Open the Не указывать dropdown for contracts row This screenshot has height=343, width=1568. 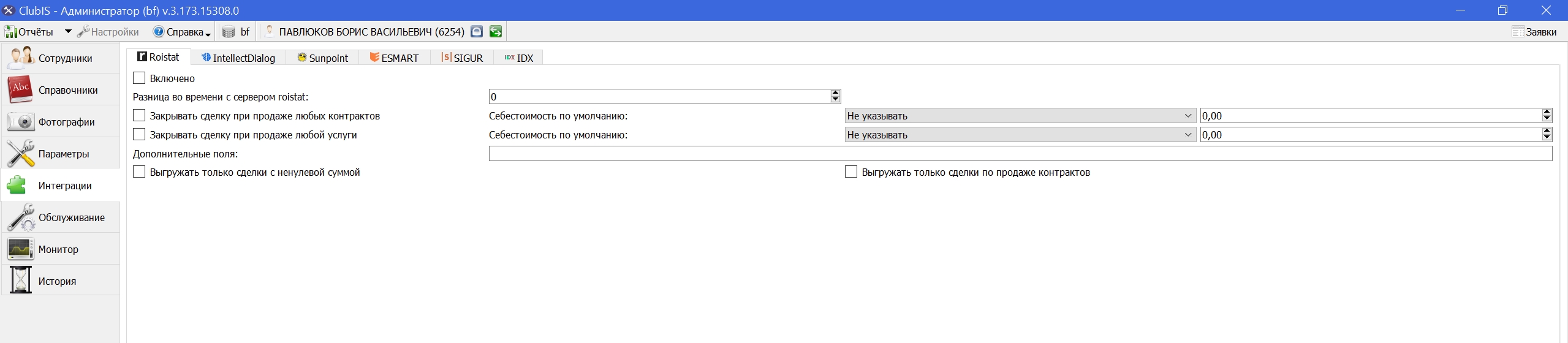pos(1020,116)
